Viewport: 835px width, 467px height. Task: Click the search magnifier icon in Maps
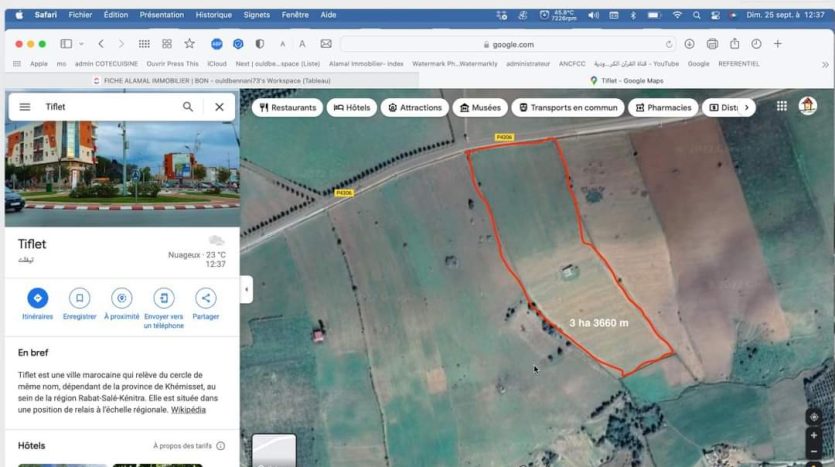(x=188, y=107)
